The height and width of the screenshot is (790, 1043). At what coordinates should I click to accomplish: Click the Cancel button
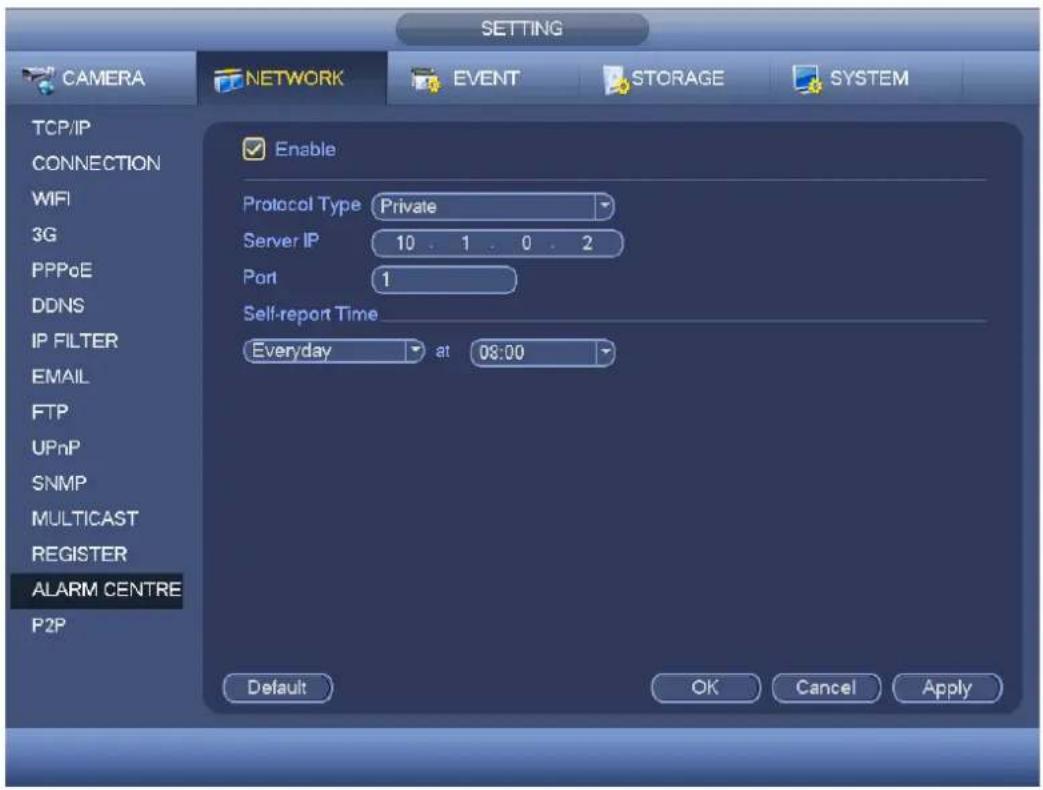[x=826, y=688]
